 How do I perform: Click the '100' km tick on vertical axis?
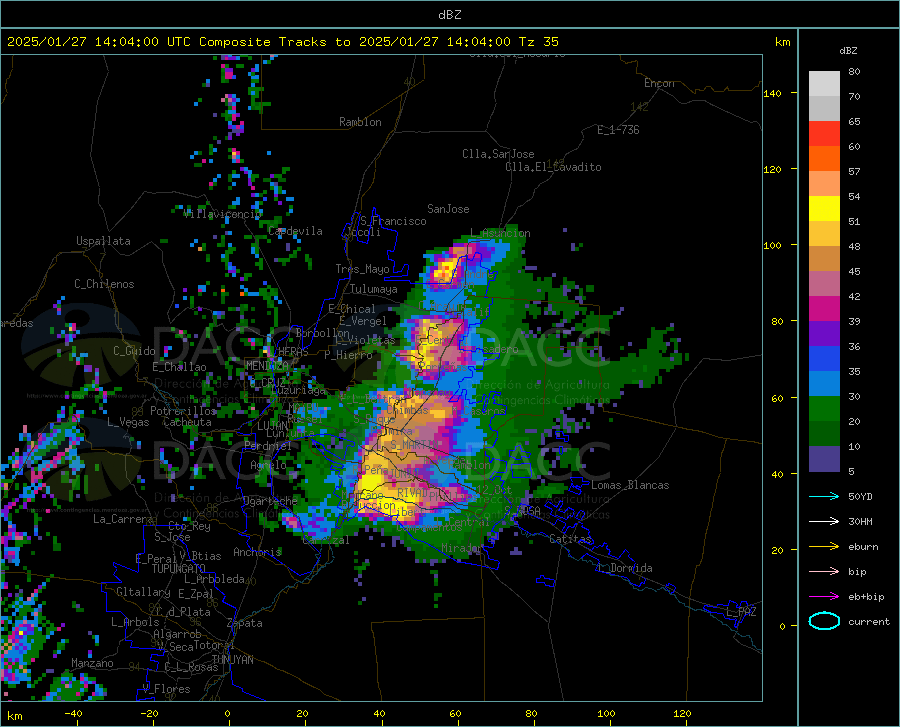click(x=772, y=246)
